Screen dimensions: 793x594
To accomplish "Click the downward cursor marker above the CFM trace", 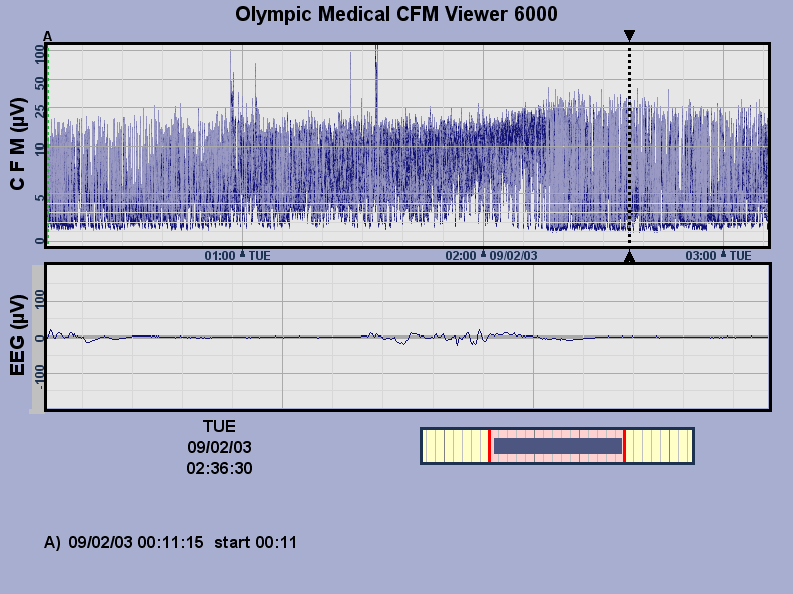I will pyautogui.click(x=629, y=35).
